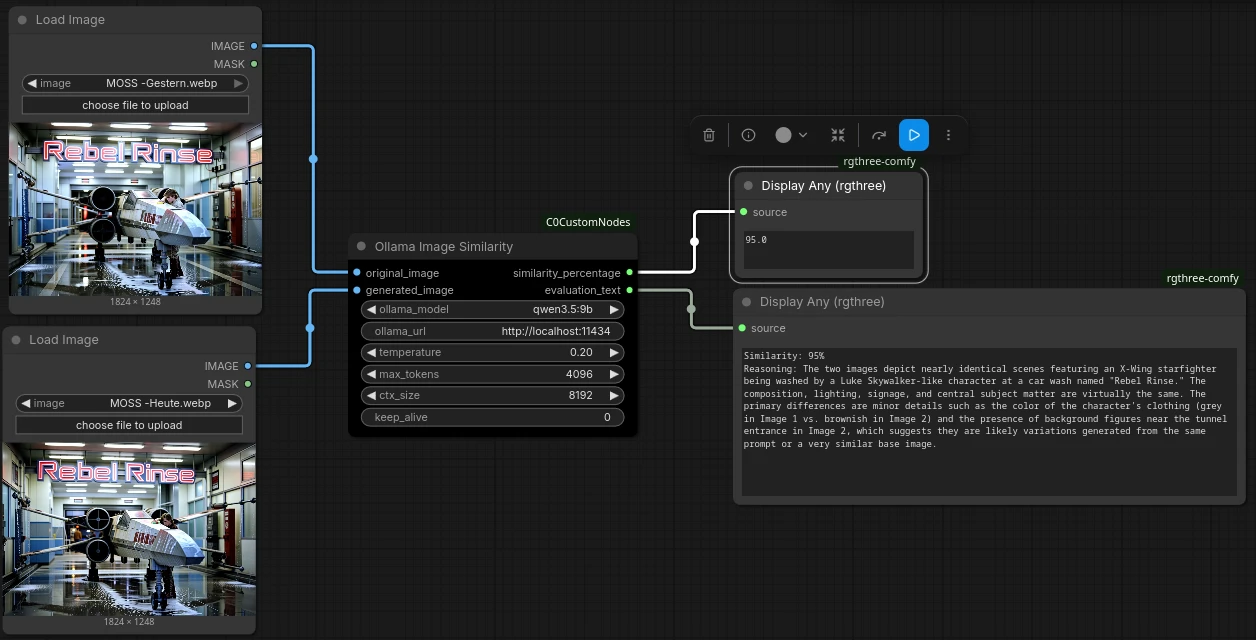This screenshot has height=640, width=1256.
Task: Collapse the bottom Load Image node via its title dot
Action: click(x=17, y=340)
